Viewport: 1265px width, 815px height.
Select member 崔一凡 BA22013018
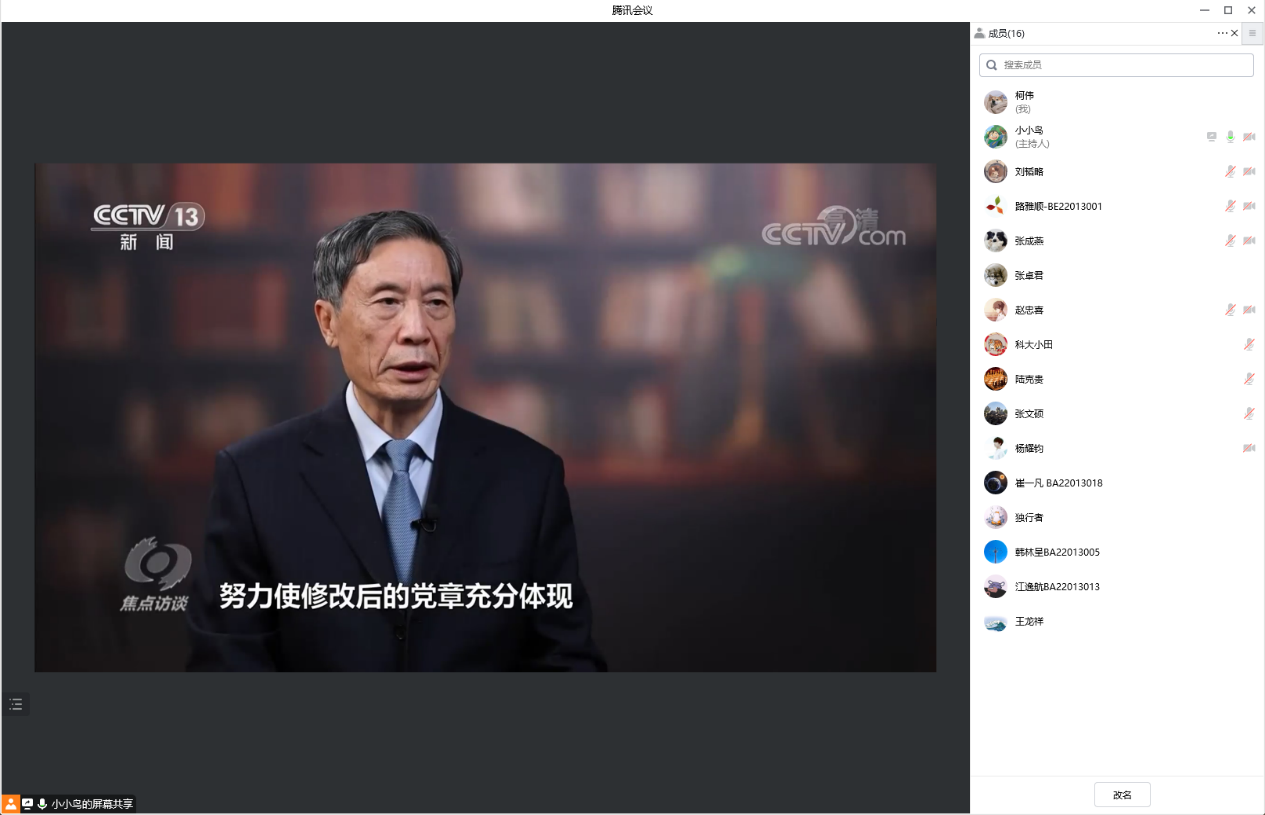point(1058,483)
